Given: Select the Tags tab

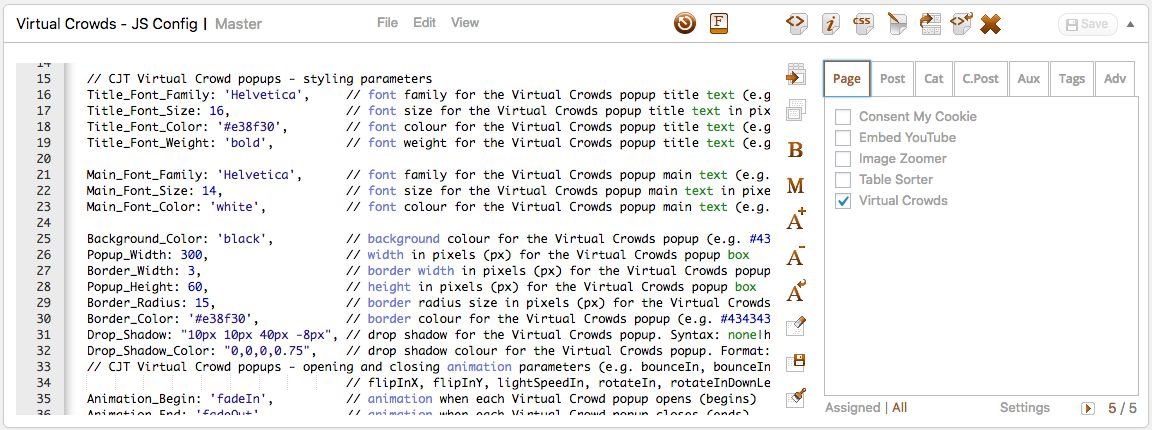Looking at the screenshot, I should point(1071,79).
